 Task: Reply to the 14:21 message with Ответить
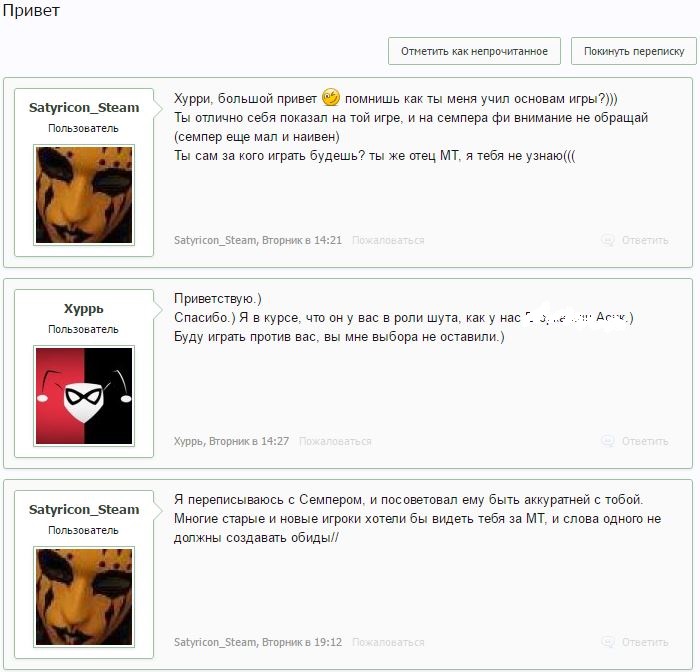click(645, 240)
